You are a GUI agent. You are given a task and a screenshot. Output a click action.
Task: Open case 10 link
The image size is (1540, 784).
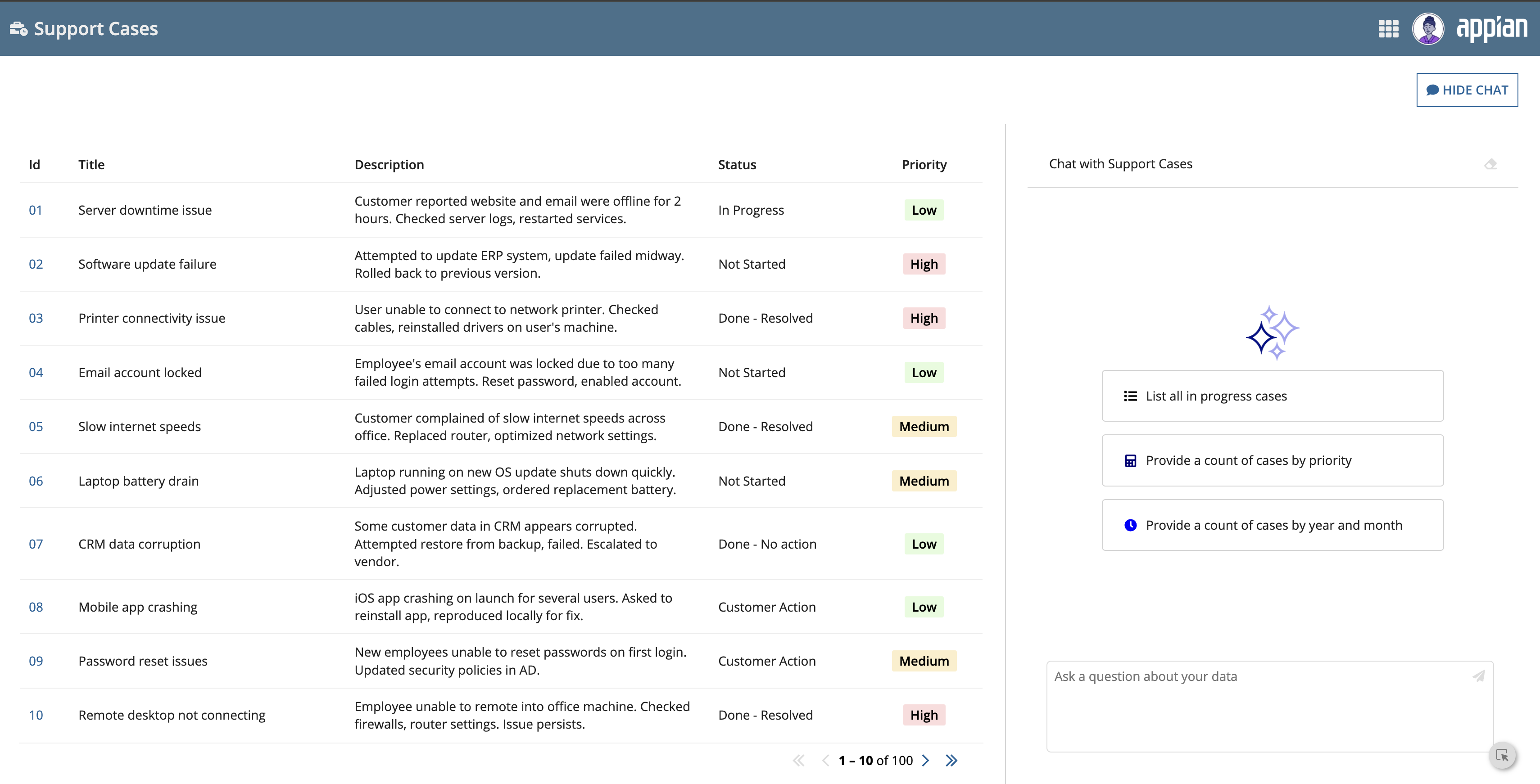[36, 715]
